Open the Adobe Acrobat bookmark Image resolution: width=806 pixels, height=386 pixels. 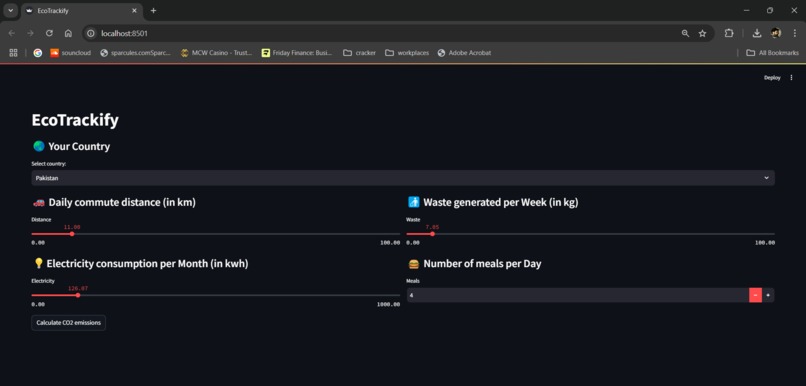point(464,52)
